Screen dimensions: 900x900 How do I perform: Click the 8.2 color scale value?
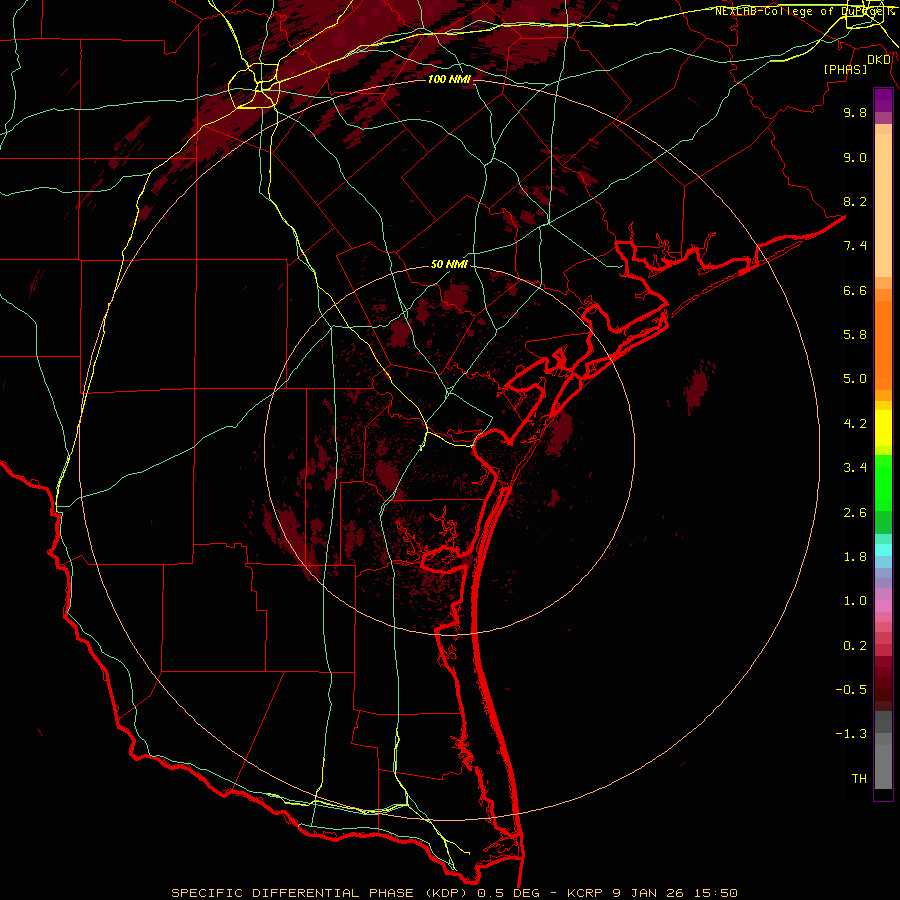coord(855,201)
